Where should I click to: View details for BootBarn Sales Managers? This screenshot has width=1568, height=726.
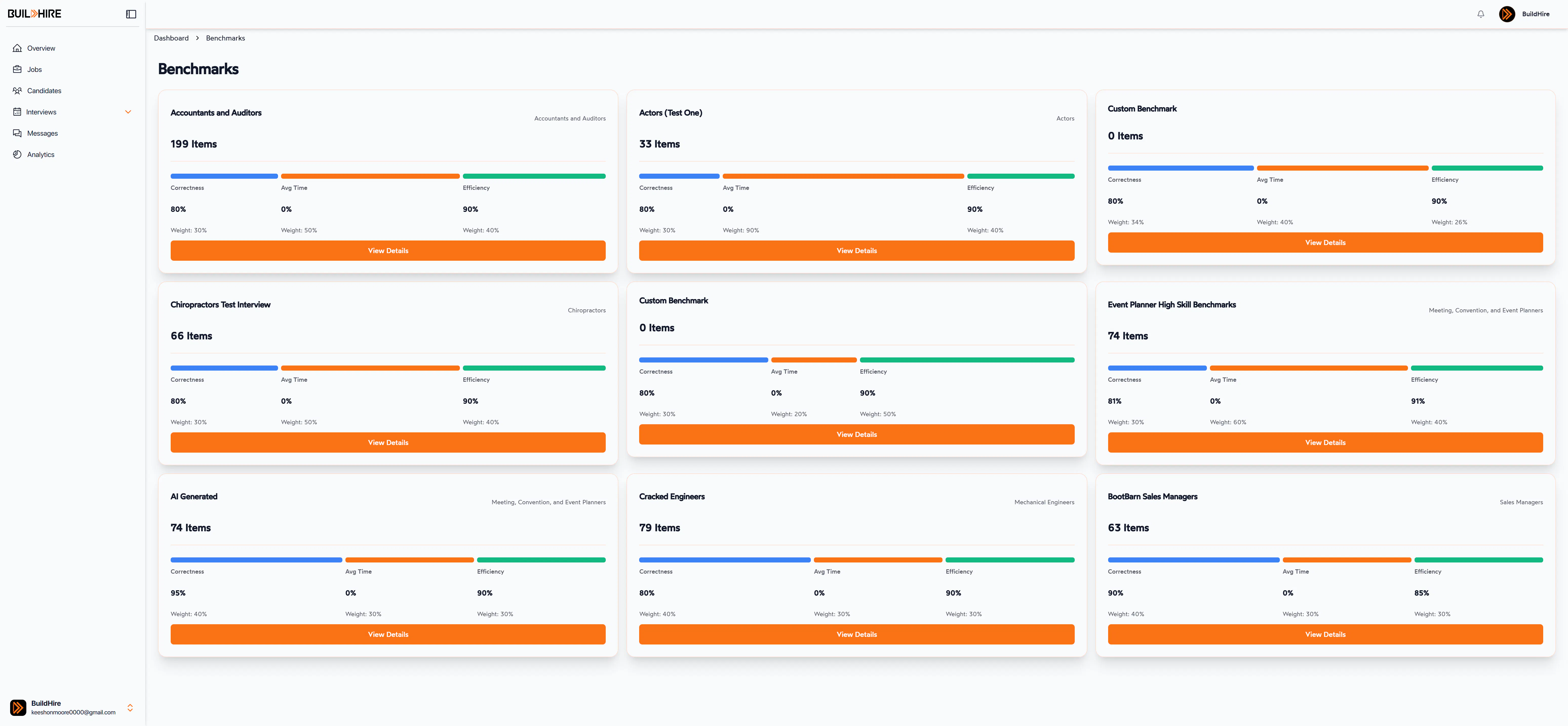coord(1325,634)
